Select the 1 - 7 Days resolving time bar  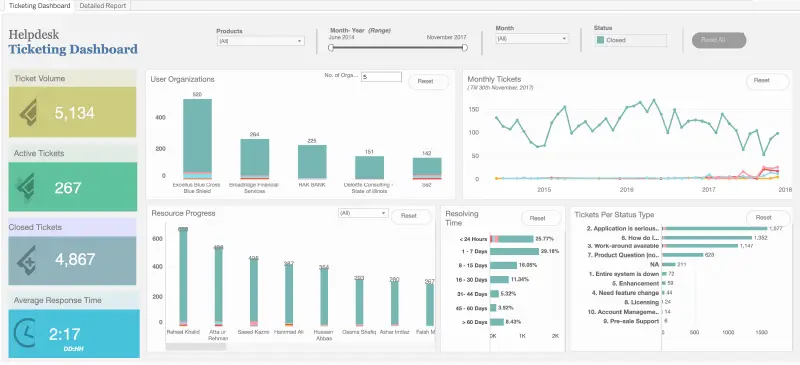tap(514, 251)
